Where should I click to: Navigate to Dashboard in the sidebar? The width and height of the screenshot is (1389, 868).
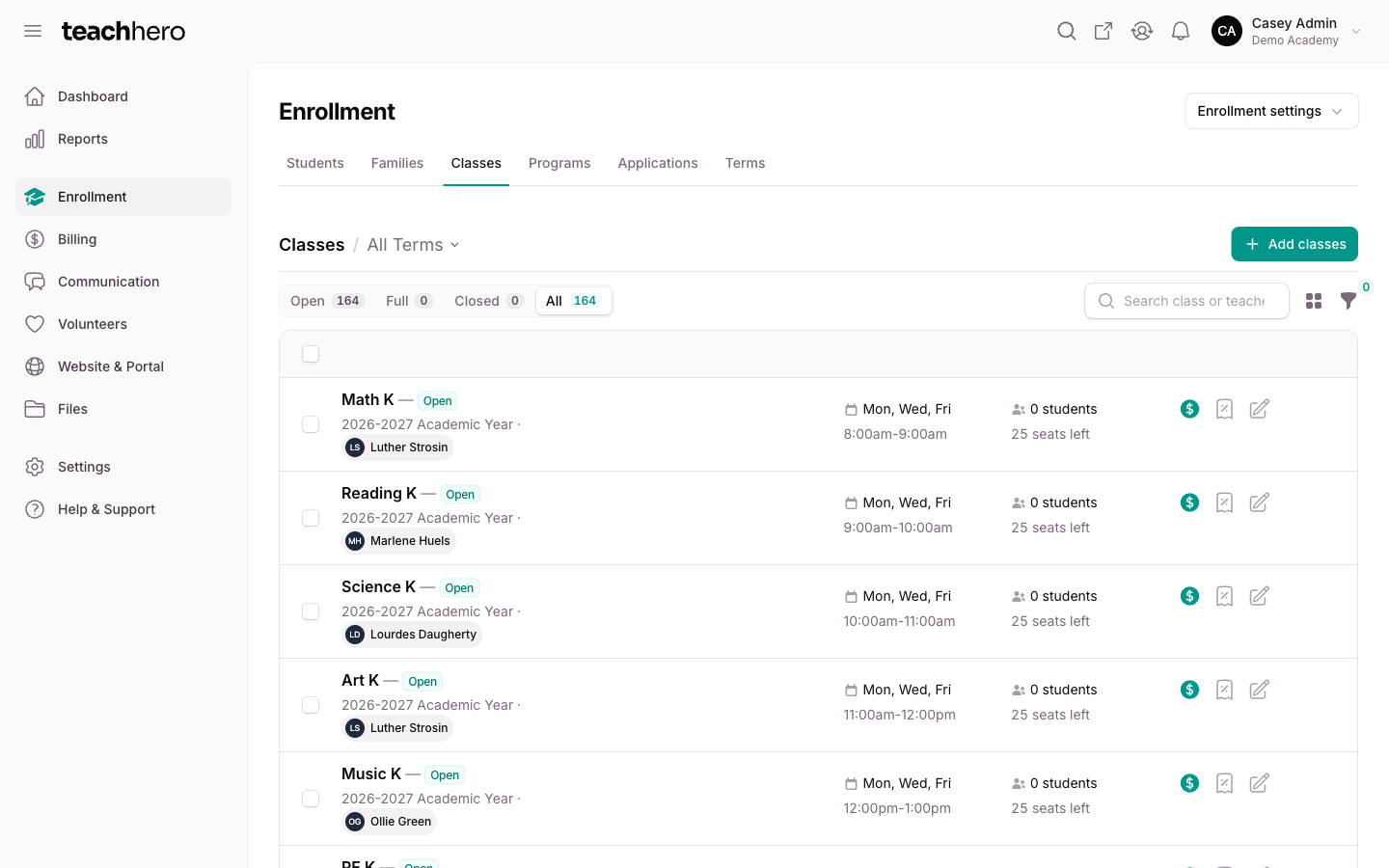123,96
